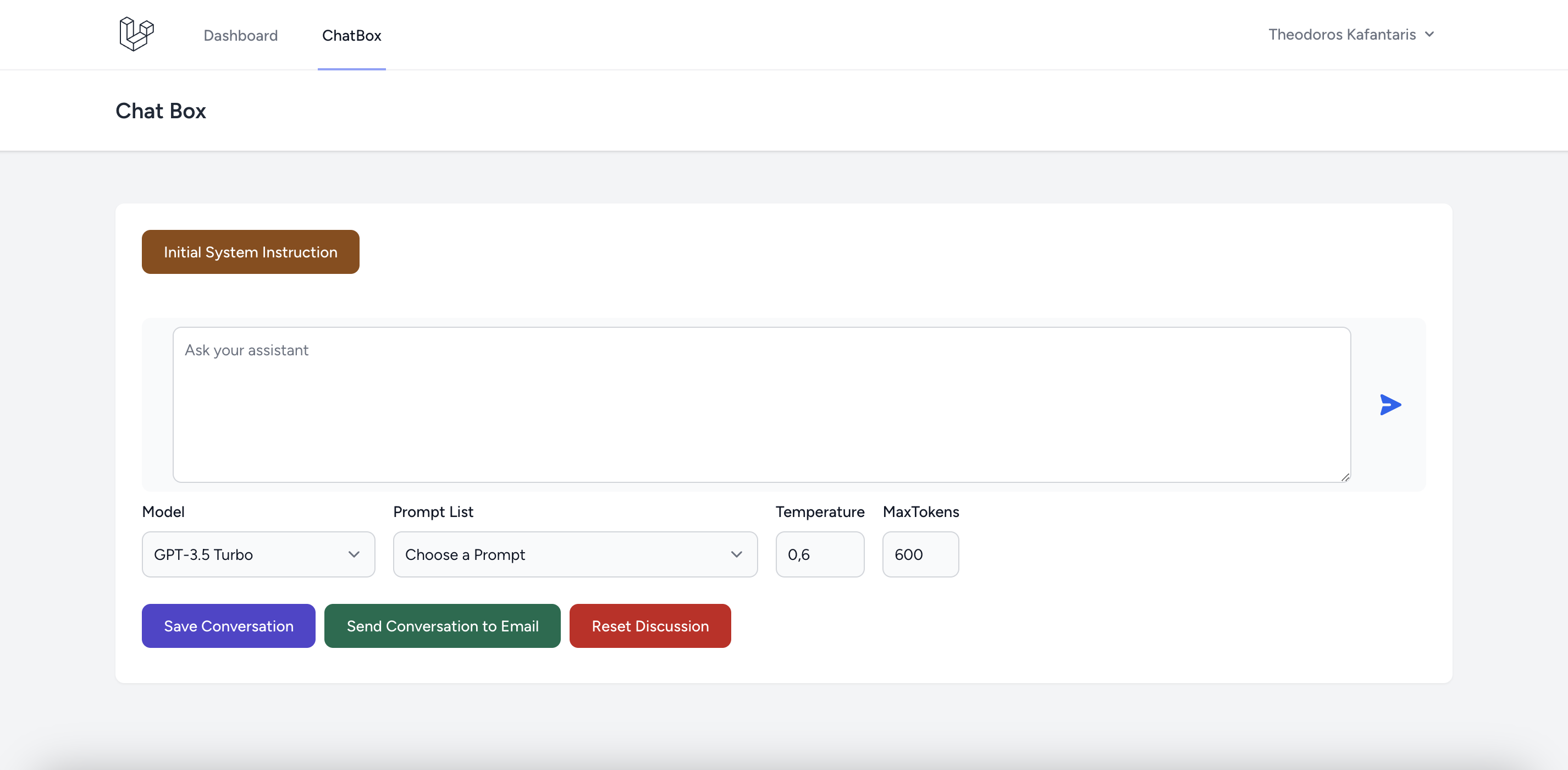Screen dimensions: 1568x770
Task: Click Save Conversation button
Action: pyautogui.click(x=229, y=625)
